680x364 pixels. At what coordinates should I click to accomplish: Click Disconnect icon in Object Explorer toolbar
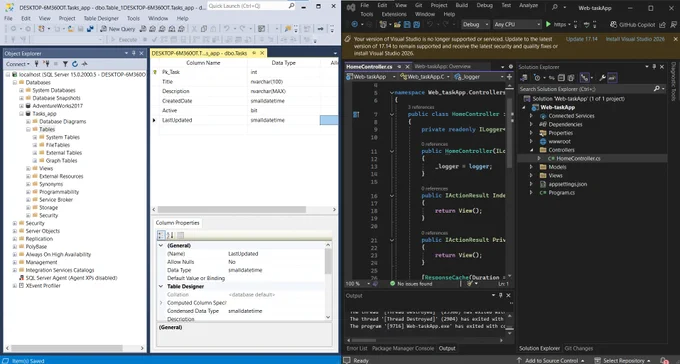[x=46, y=64]
